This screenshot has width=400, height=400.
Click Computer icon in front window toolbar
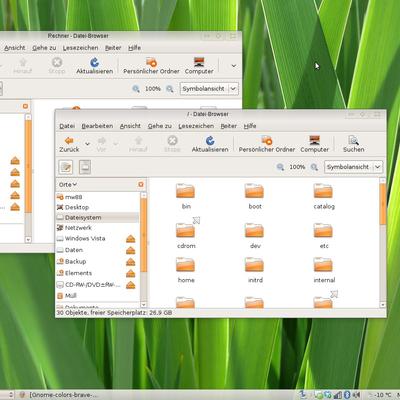coord(315,144)
